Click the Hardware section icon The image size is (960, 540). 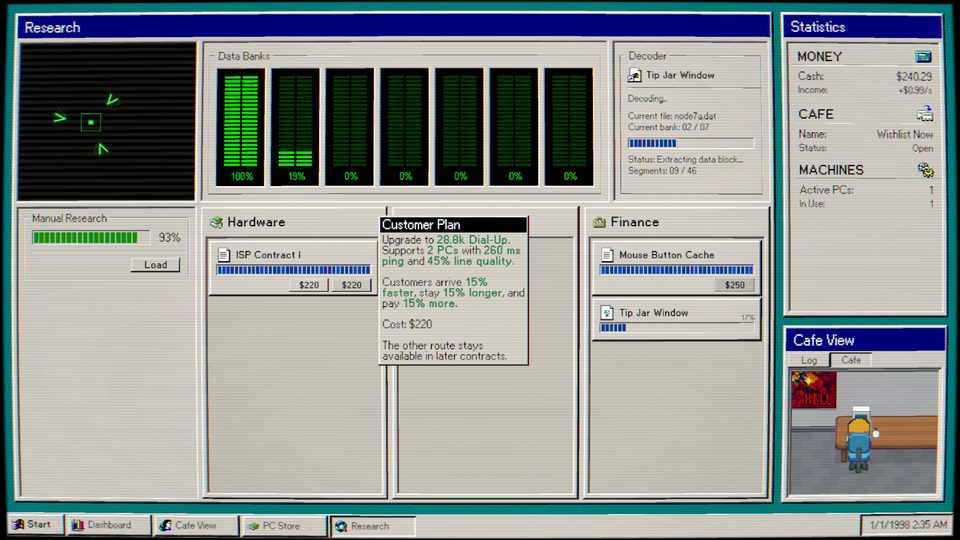pos(216,222)
